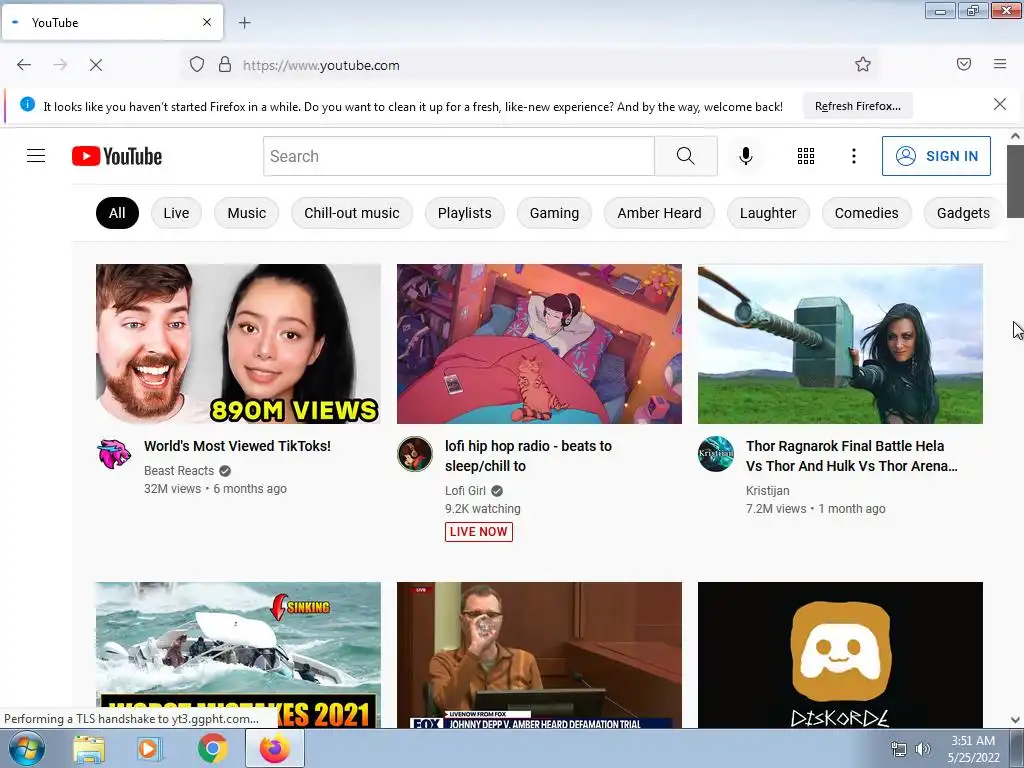Select the Comedies filter chip
This screenshot has width=1024, height=768.
(x=867, y=213)
